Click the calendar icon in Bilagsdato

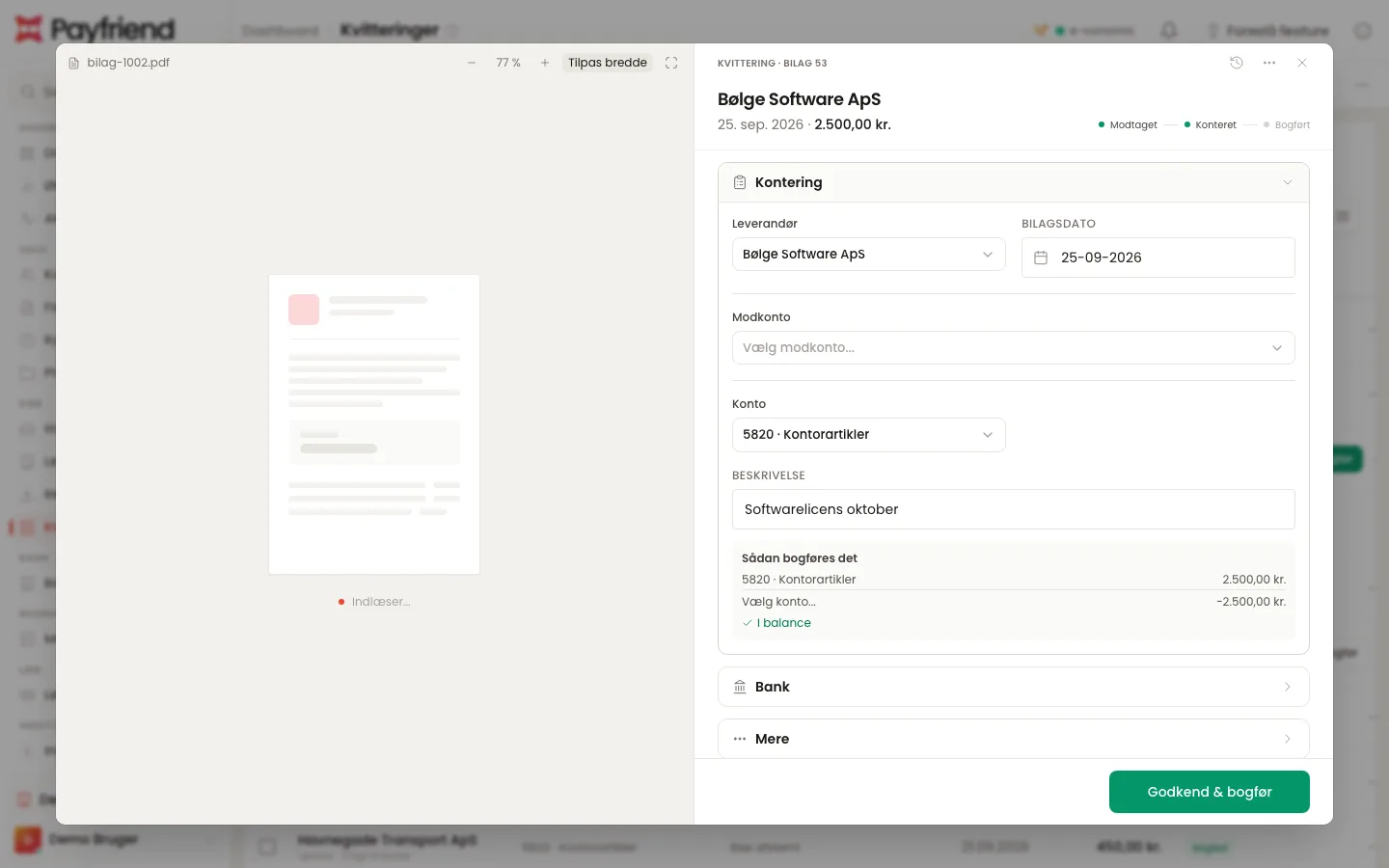pos(1041,258)
